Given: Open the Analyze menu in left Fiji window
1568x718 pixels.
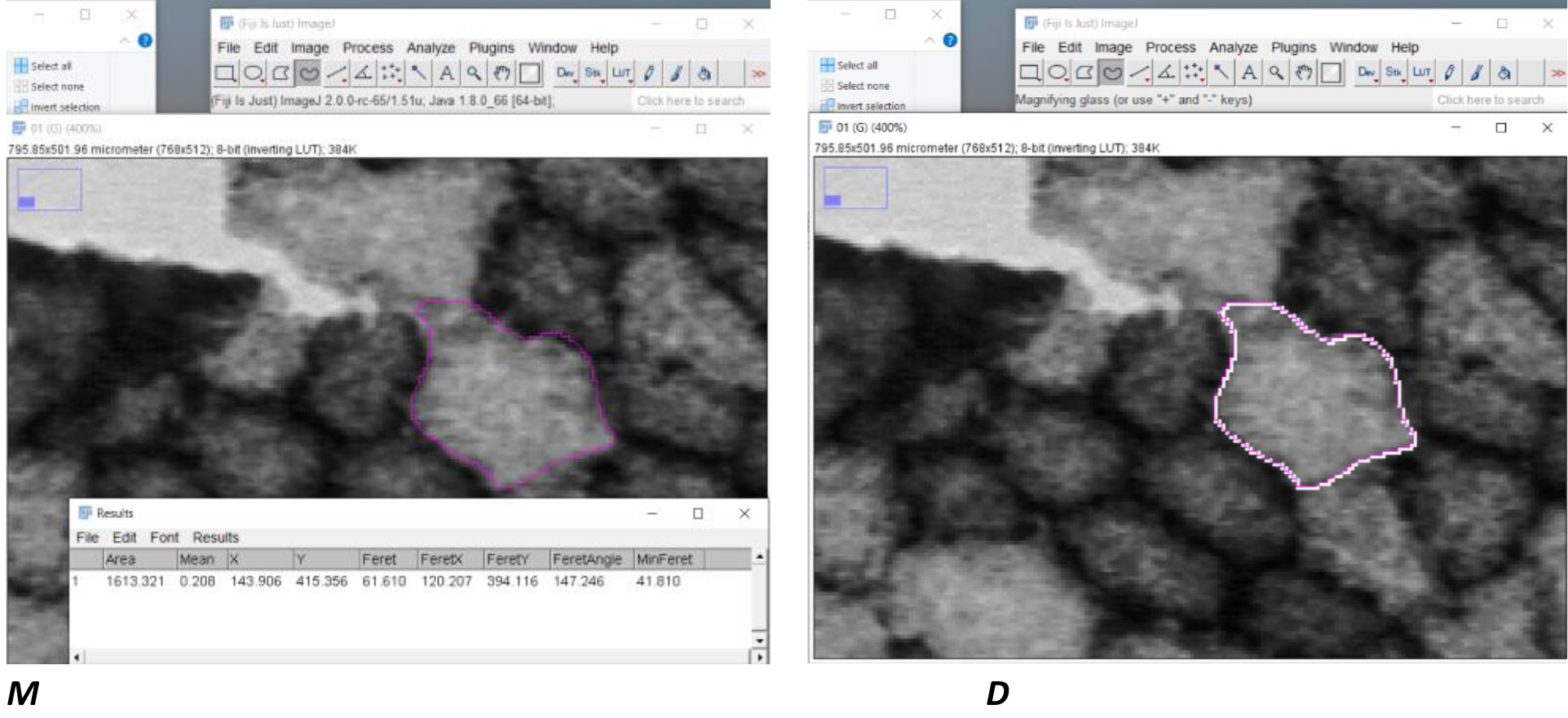Looking at the screenshot, I should pos(431,48).
